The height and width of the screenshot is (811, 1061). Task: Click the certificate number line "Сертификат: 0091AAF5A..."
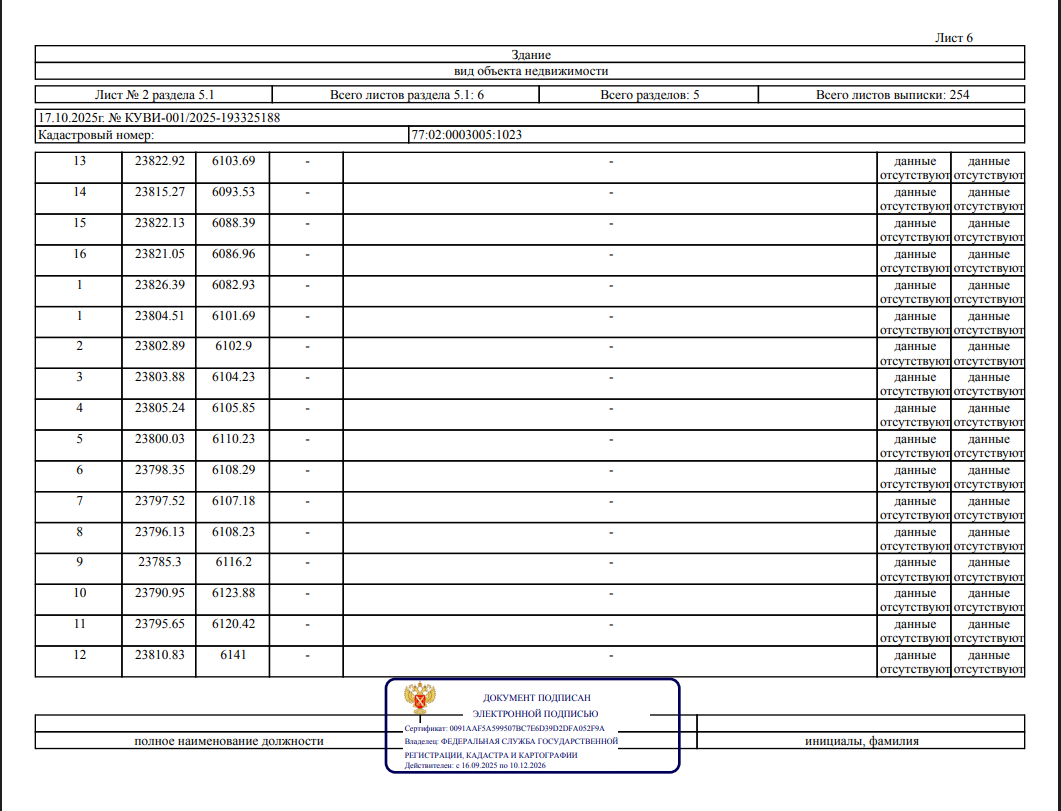[x=505, y=728]
